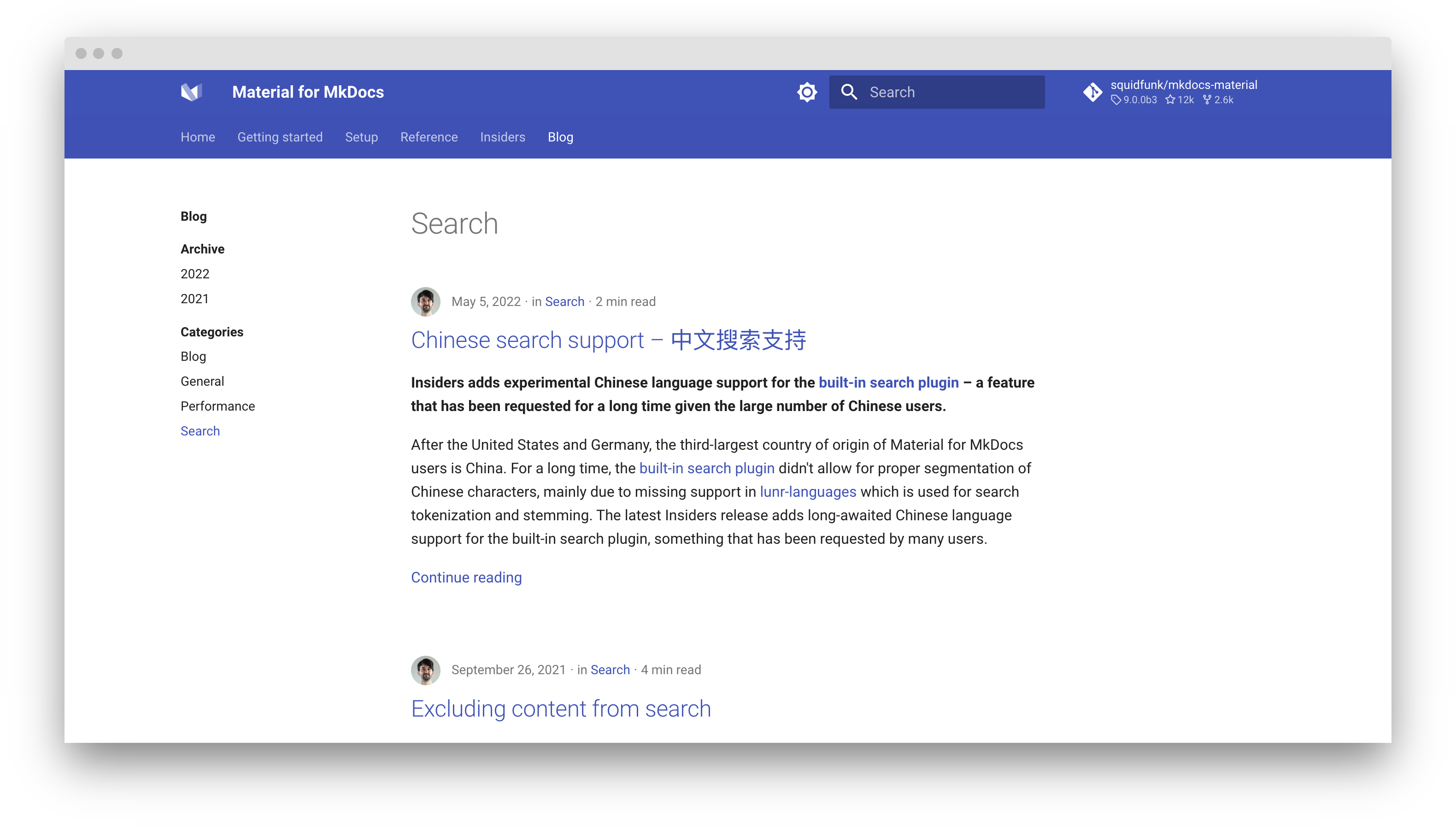Click the author avatar on the May 2022 post
The height and width of the screenshot is (835, 1456).
coord(425,301)
